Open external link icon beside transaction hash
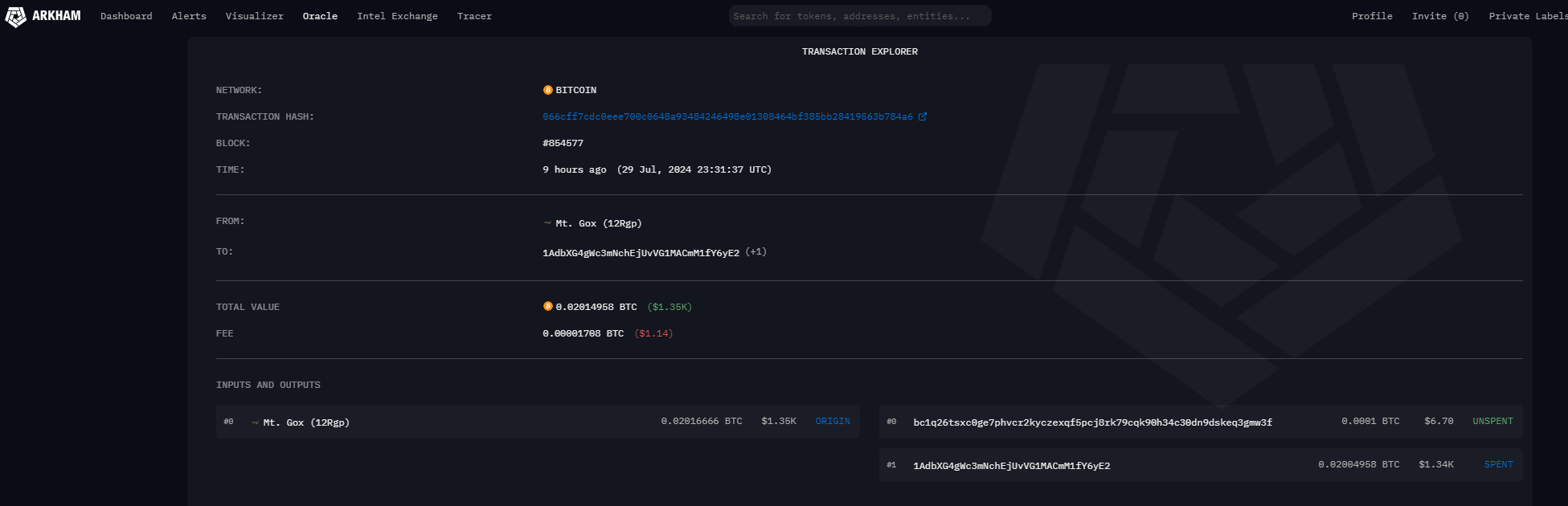This screenshot has height=506, width=1568. click(923, 116)
